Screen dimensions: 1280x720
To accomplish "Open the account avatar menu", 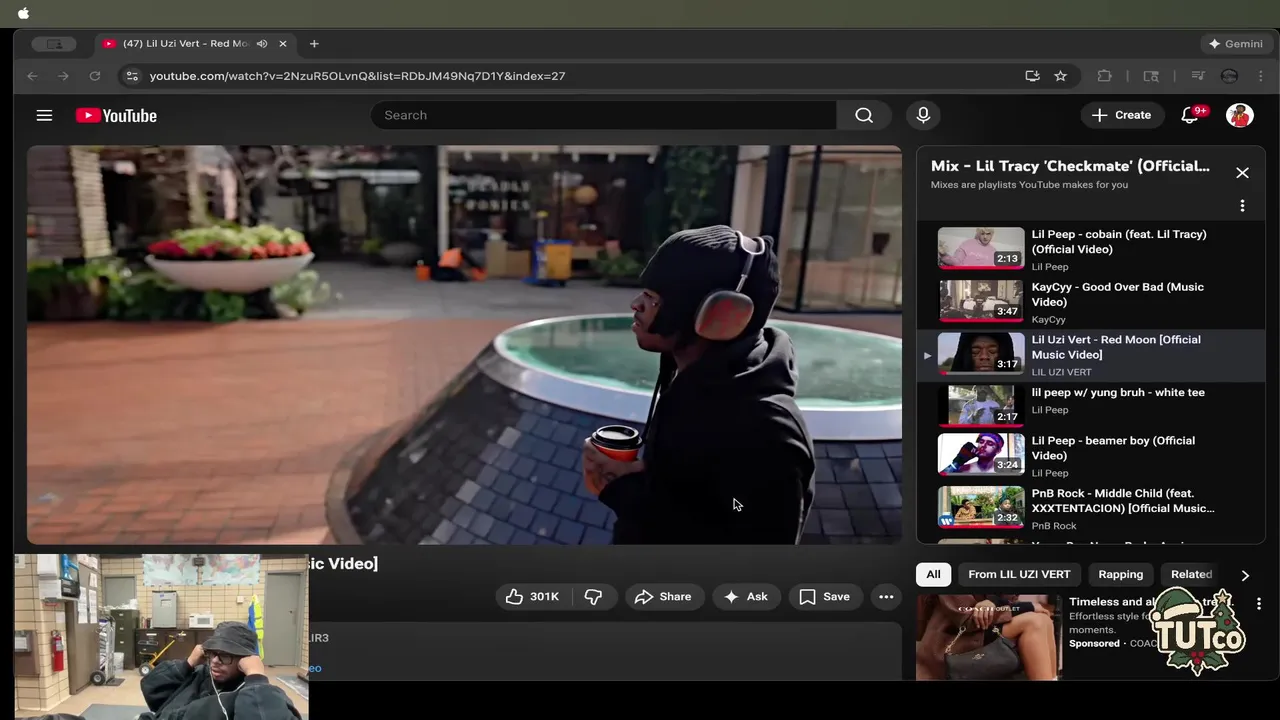I will [1240, 115].
